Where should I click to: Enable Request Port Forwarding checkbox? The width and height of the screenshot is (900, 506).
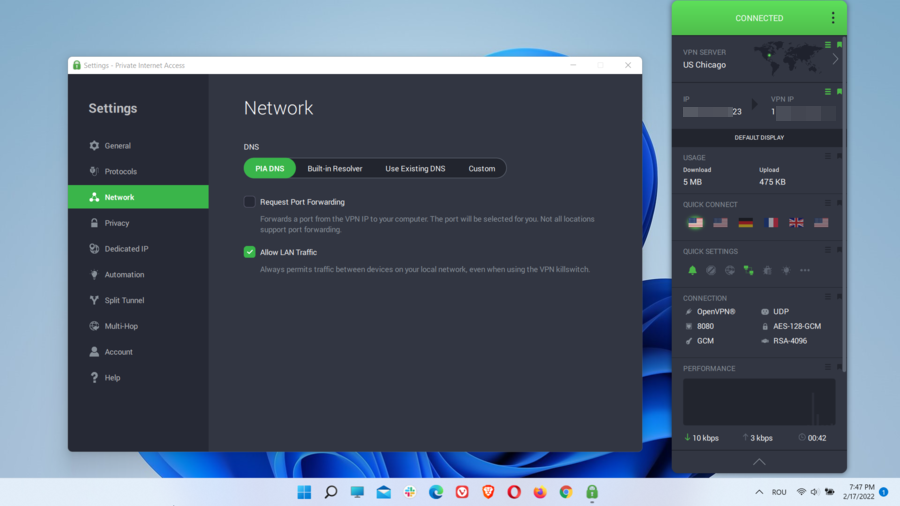[249, 202]
